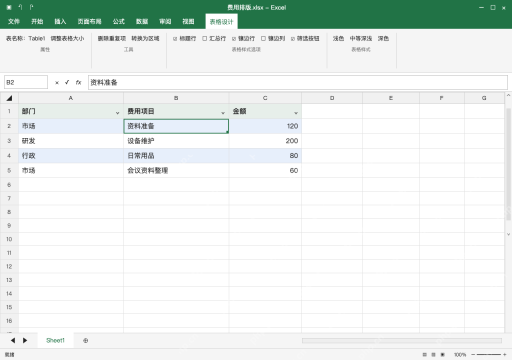The height and width of the screenshot is (360, 512).
Task: Switch to Normal view icon in status bar
Action: (x=424, y=355)
